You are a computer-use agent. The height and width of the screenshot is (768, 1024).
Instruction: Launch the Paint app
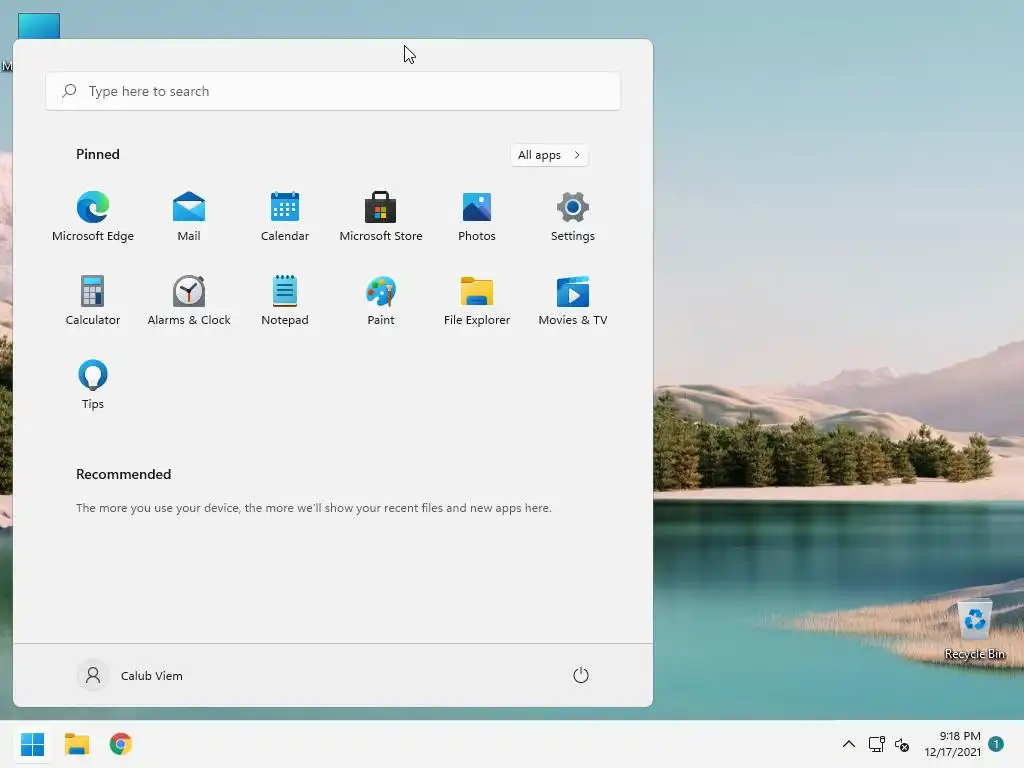381,300
